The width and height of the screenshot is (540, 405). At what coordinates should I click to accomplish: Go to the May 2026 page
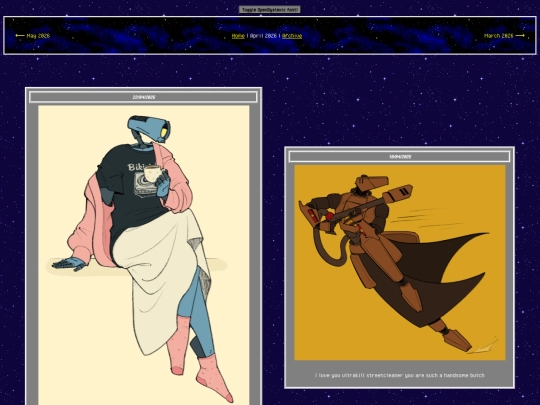(x=33, y=35)
